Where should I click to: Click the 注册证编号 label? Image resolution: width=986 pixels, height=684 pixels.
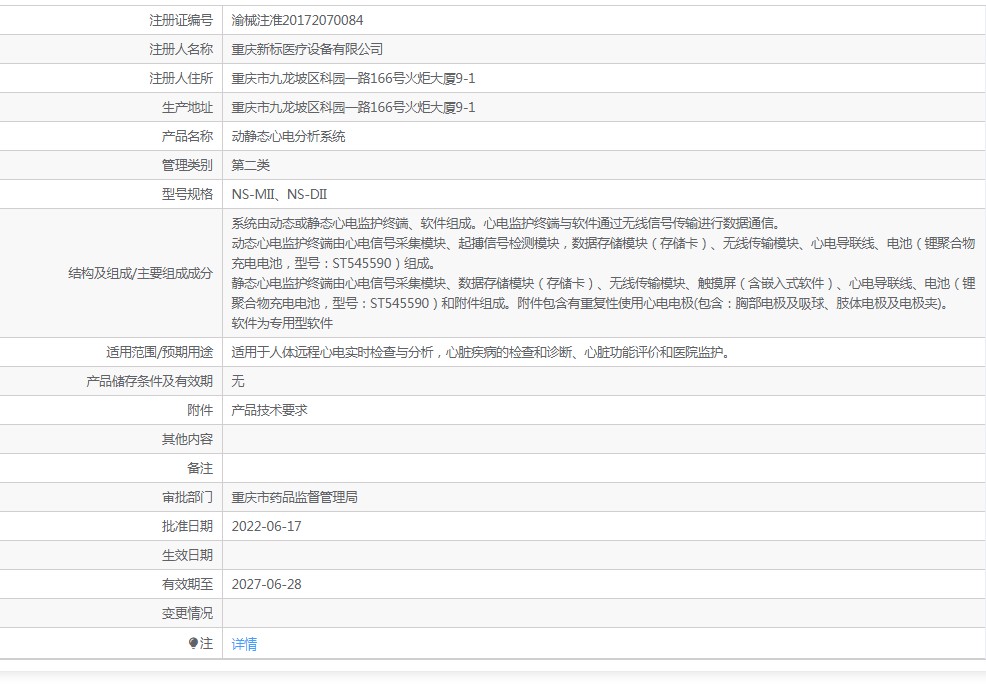click(181, 20)
